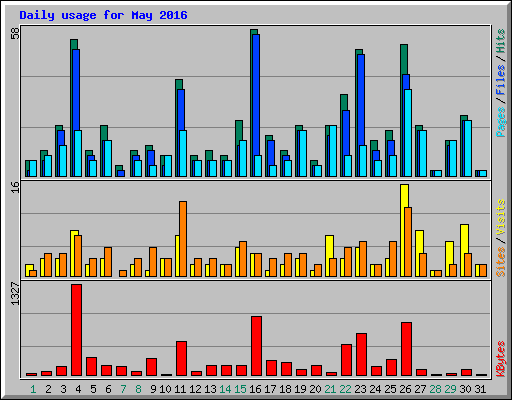Screen dimensions: 512x400
Task: Click the 'KBytes' legend label
Action: tap(501, 359)
